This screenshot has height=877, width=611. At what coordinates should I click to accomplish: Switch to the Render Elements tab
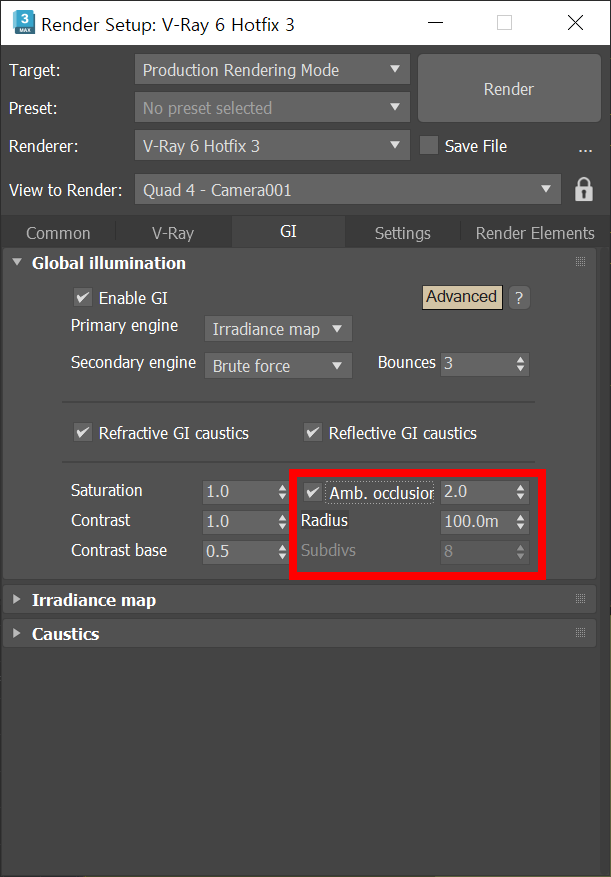pyautogui.click(x=535, y=233)
